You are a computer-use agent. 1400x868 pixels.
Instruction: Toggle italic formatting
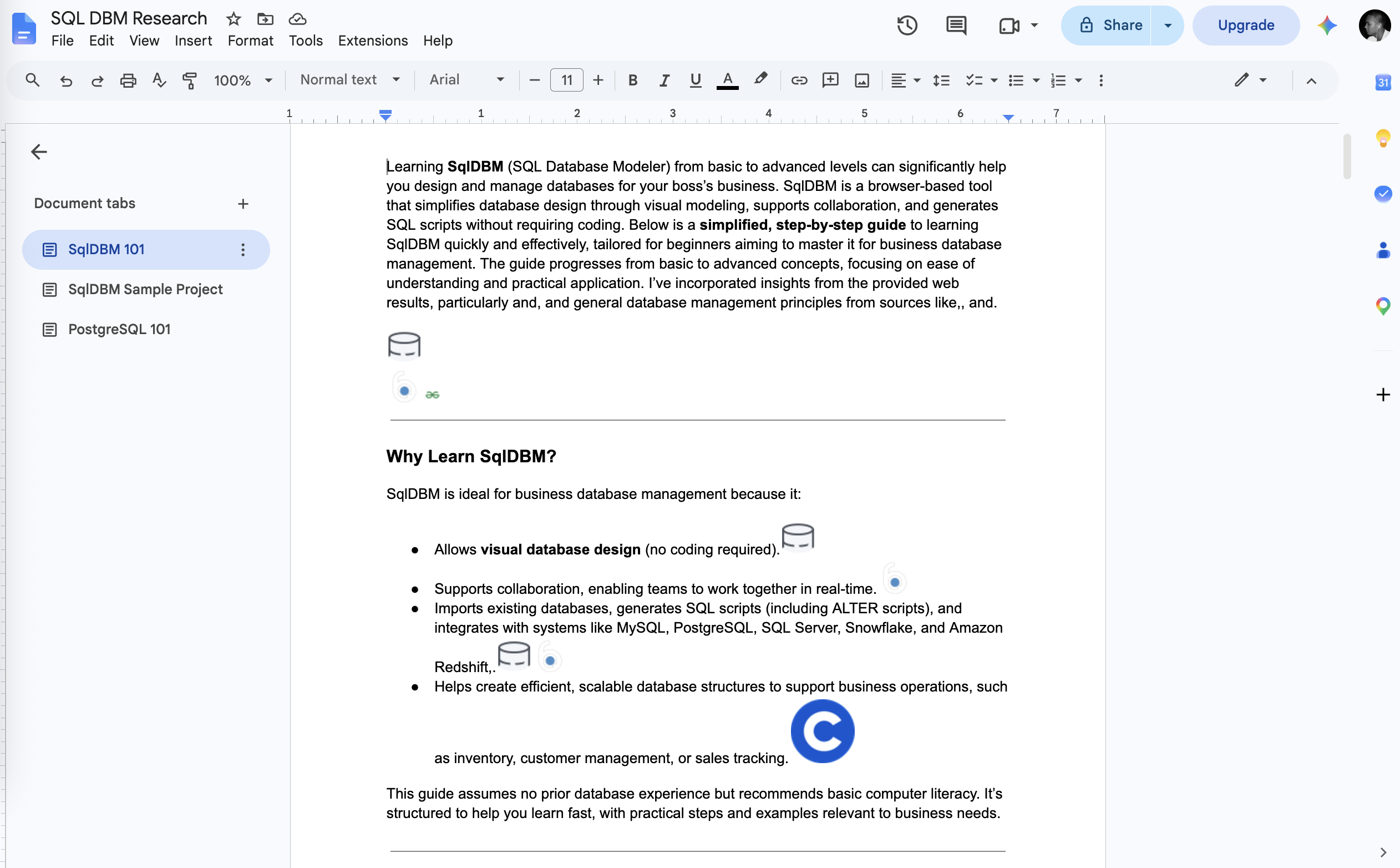[x=664, y=80]
